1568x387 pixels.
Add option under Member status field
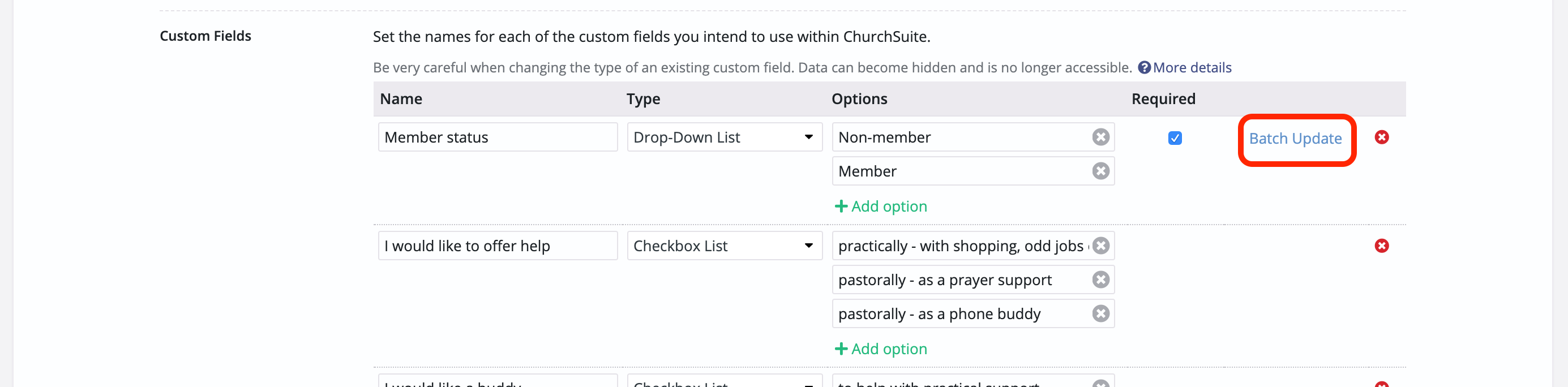click(881, 207)
